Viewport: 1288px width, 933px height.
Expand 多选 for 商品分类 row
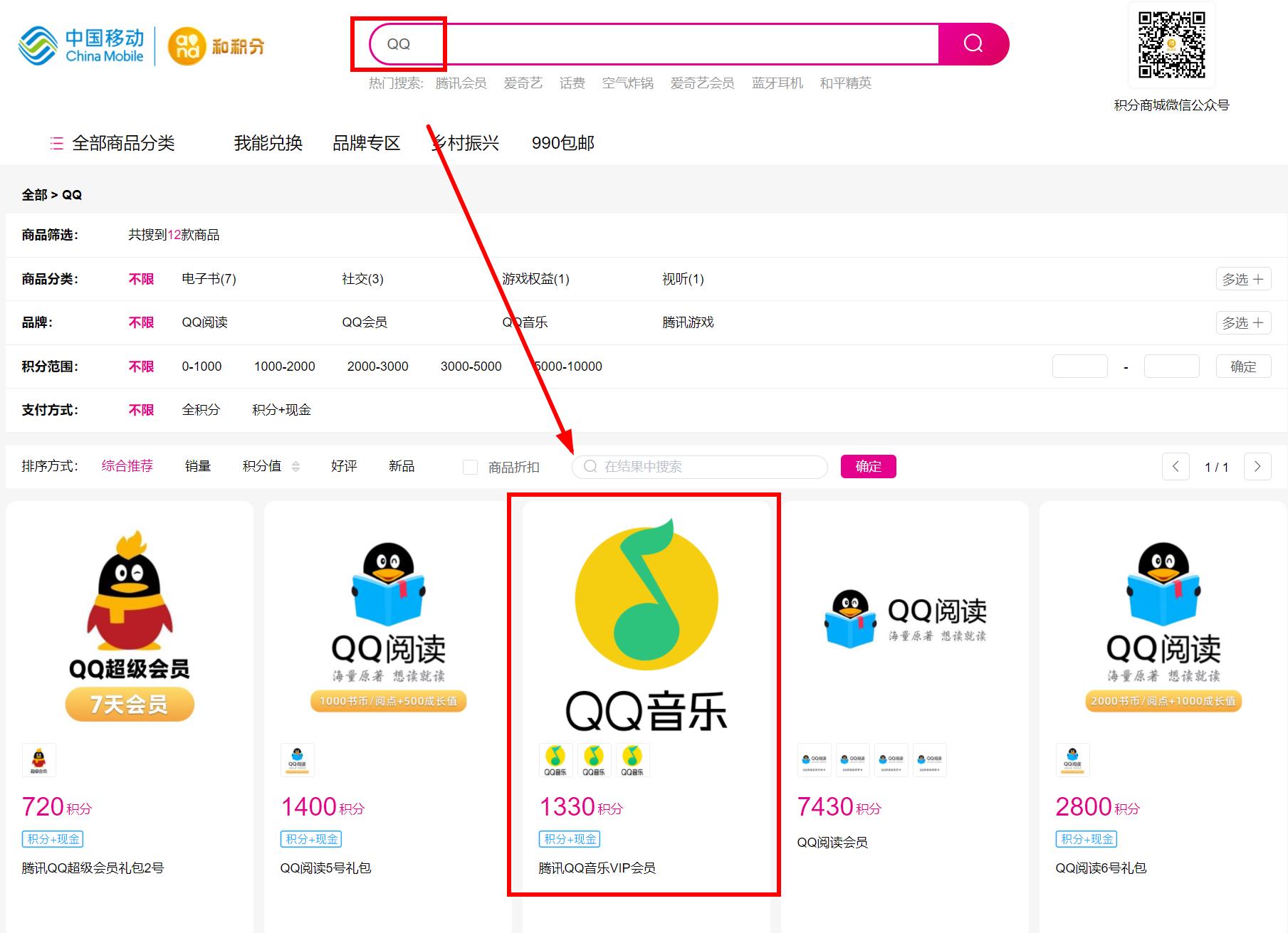tap(1243, 279)
